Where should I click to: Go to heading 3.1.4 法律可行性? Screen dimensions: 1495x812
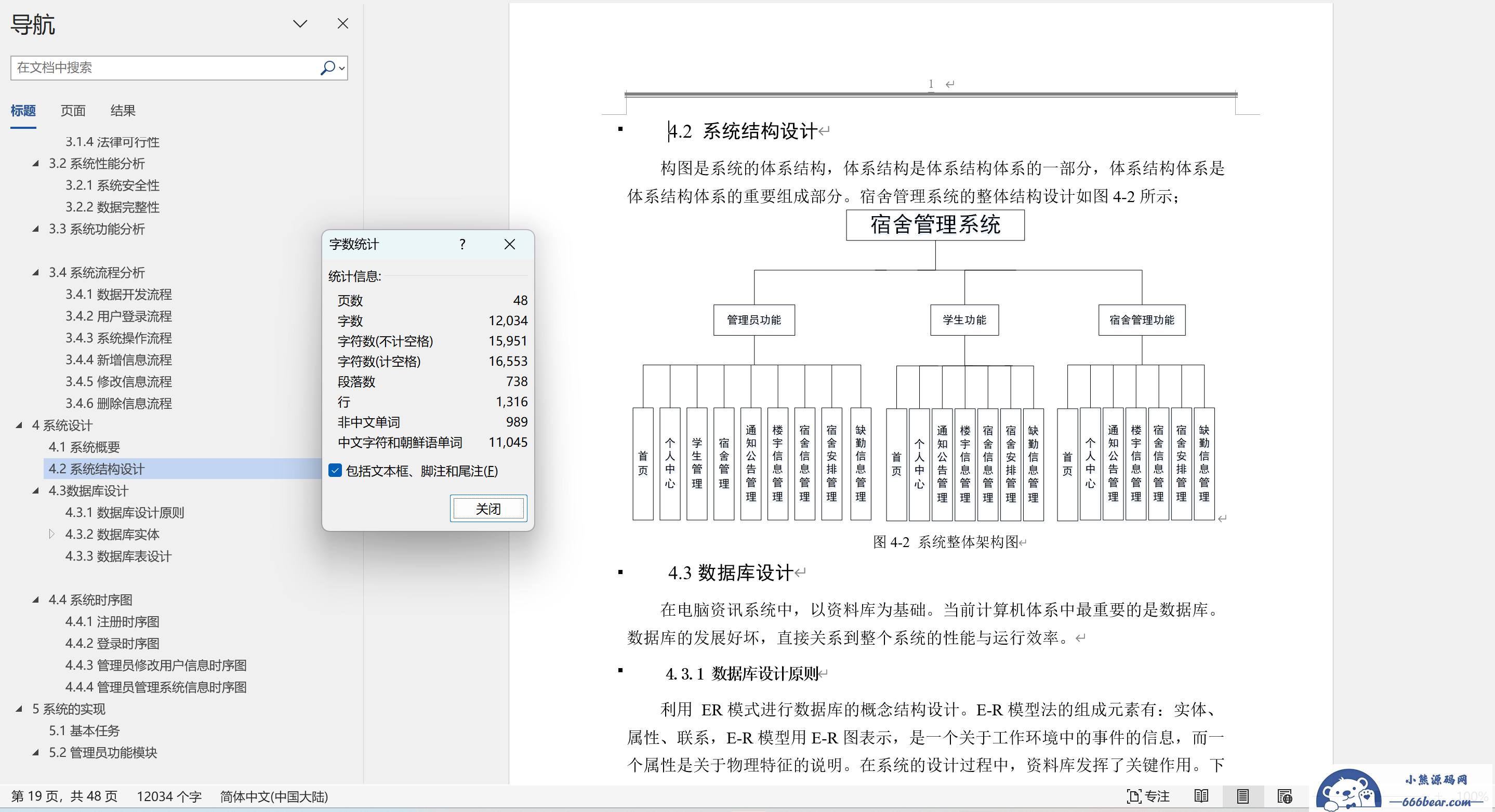click(x=112, y=142)
